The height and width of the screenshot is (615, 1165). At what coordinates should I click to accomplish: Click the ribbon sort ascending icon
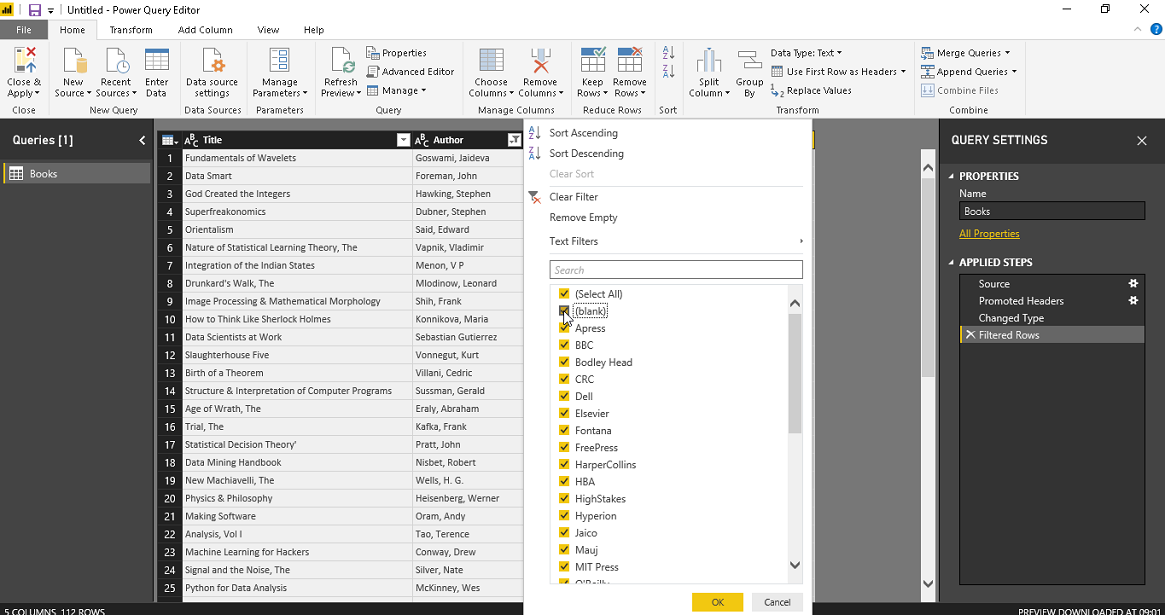(668, 53)
